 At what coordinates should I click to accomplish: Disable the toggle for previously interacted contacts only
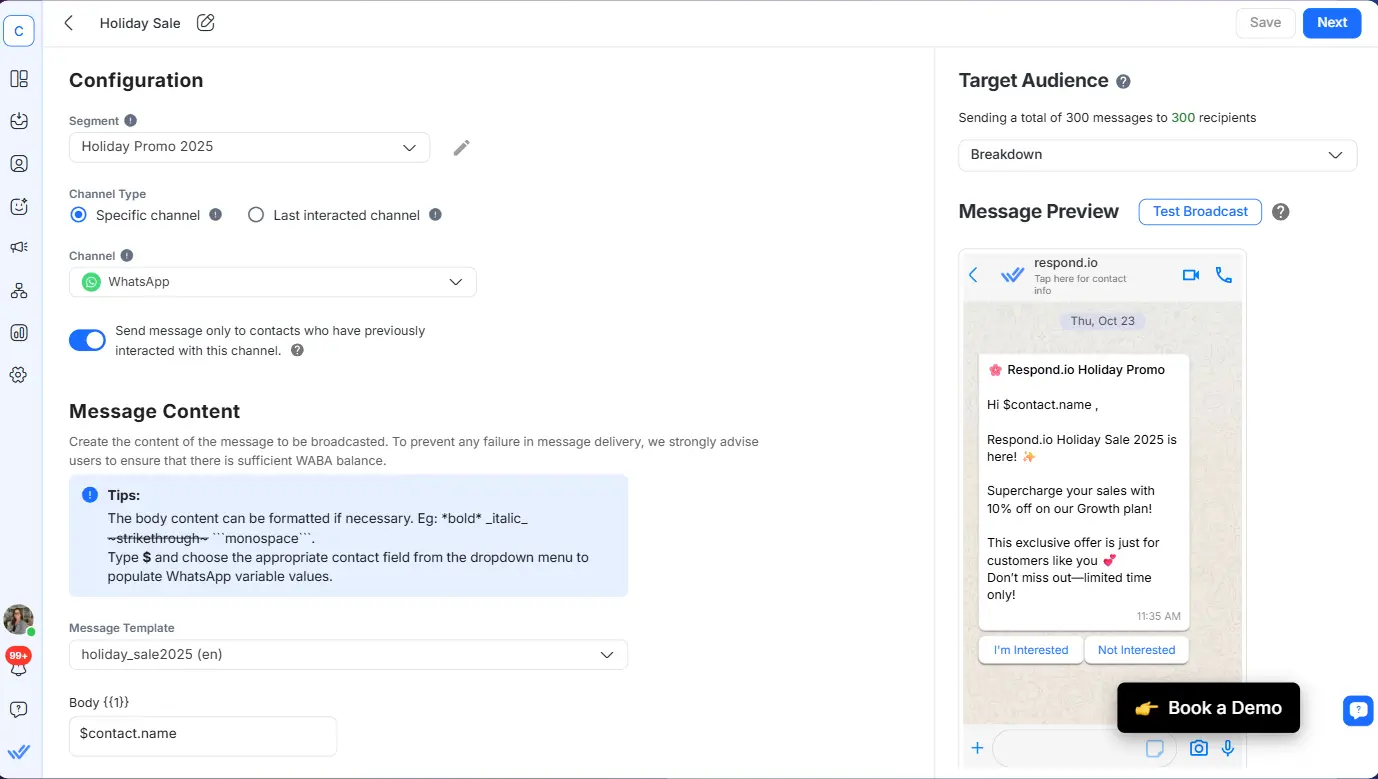87,340
